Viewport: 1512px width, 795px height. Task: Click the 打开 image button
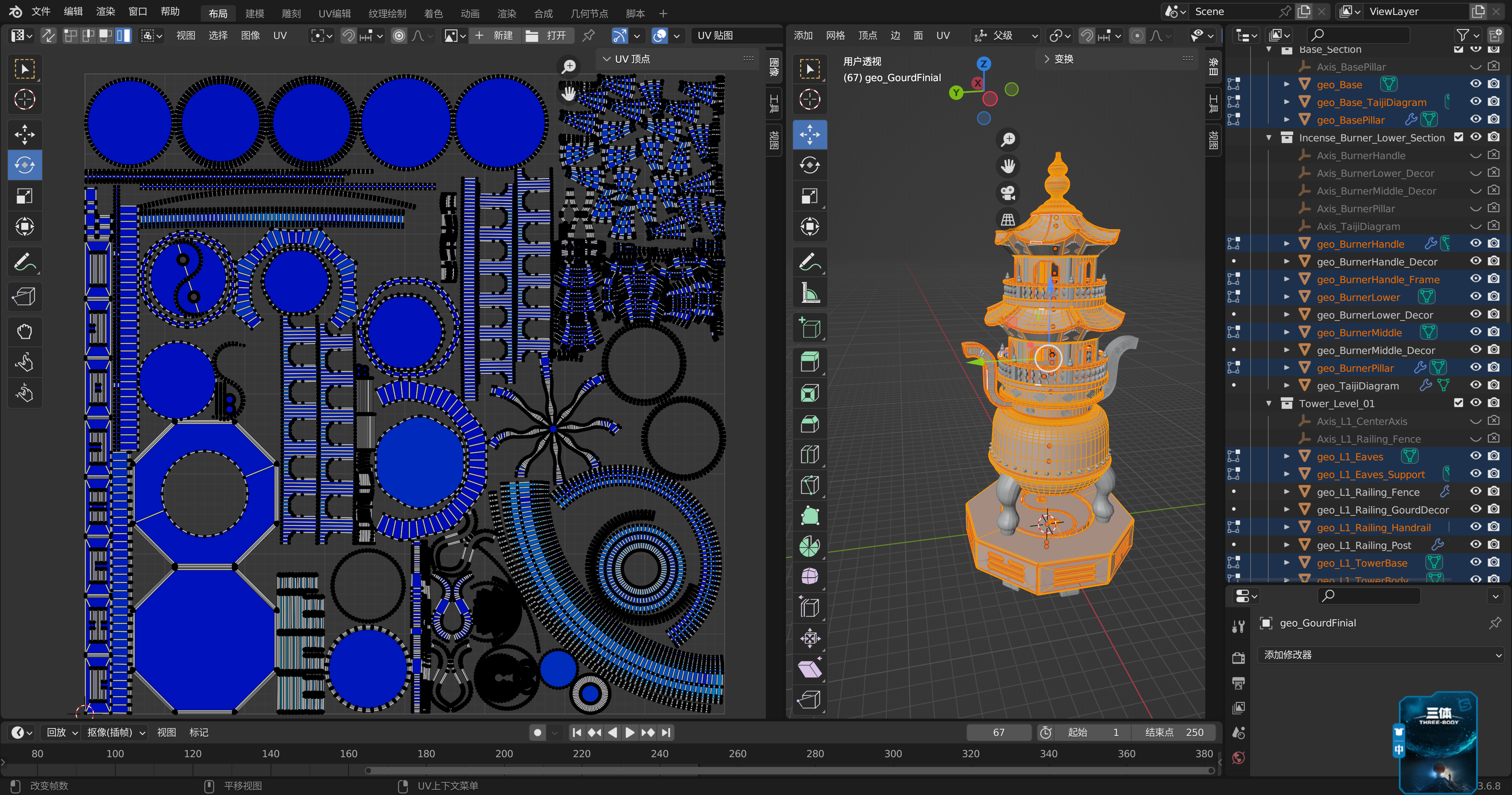pos(547,35)
